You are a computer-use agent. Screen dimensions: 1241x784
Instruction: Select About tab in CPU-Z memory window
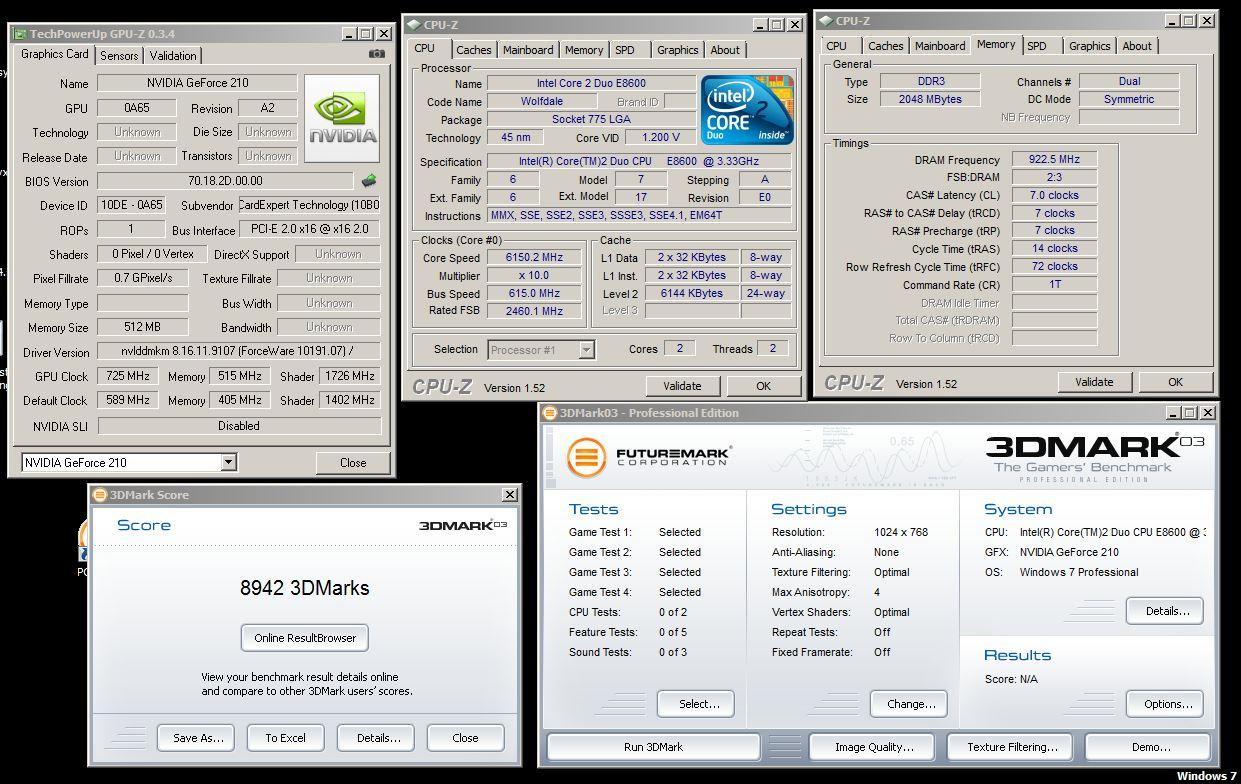[x=1136, y=46]
